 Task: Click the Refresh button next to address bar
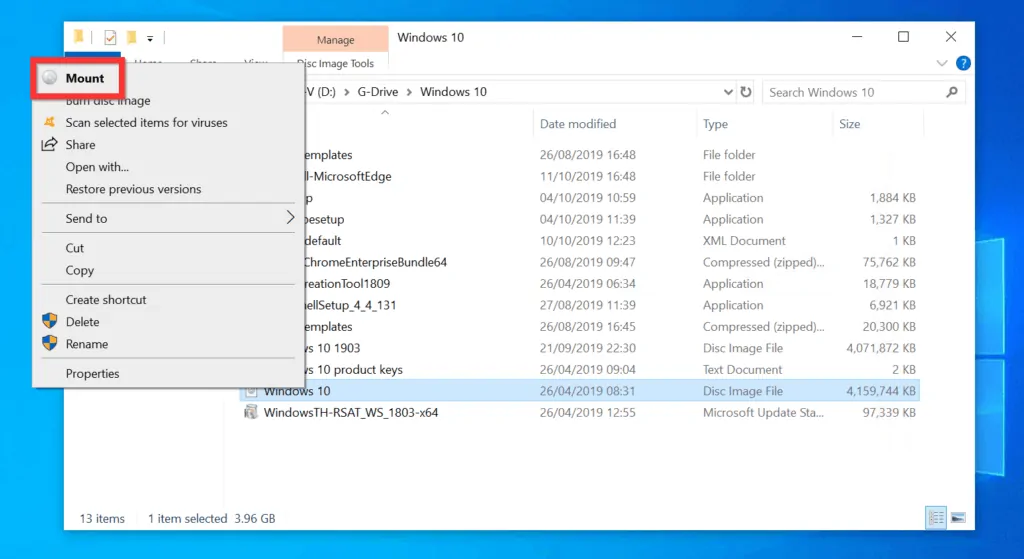[746, 92]
